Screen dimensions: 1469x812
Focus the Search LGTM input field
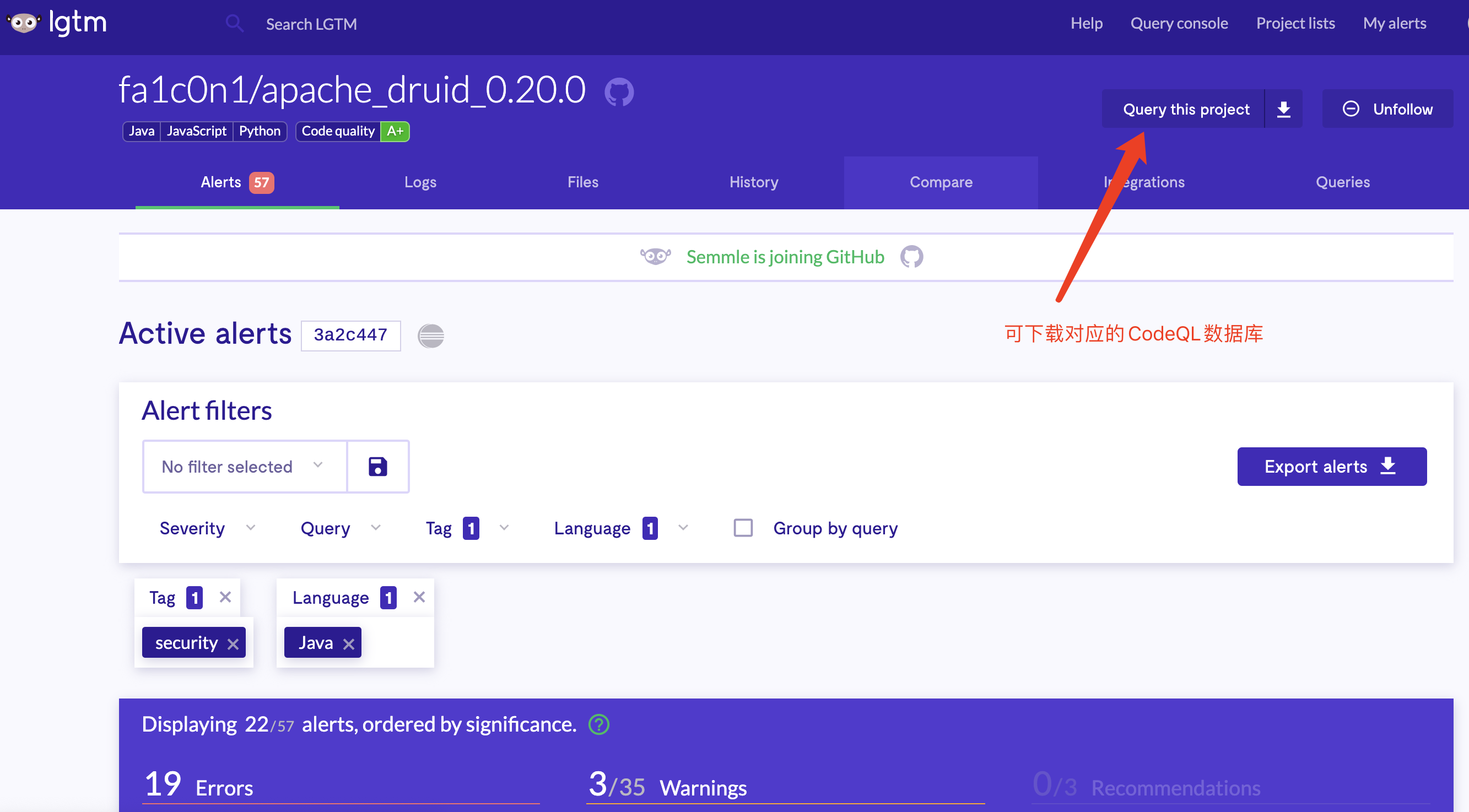point(311,24)
